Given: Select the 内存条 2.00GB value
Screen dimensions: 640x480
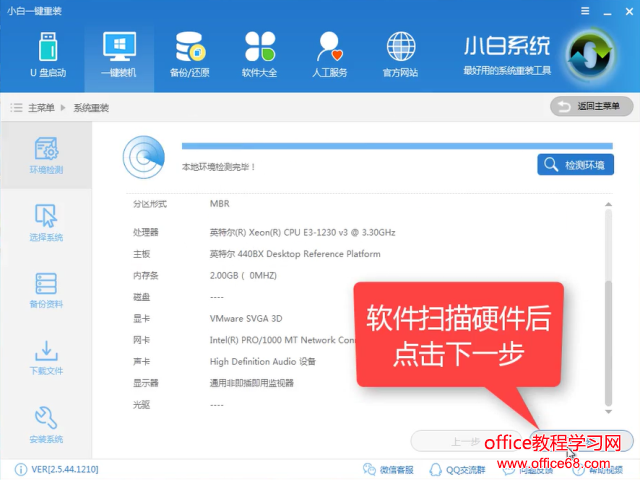Looking at the screenshot, I should tap(243, 276).
